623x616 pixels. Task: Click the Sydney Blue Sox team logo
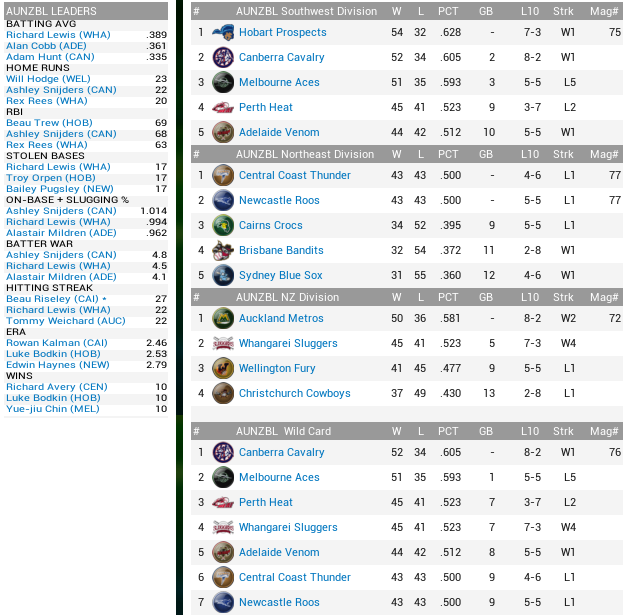click(x=223, y=275)
